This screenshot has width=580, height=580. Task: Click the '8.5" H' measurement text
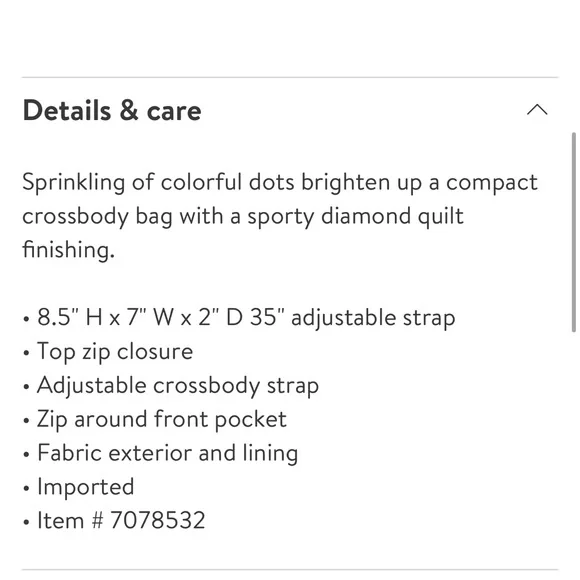[x=70, y=317]
